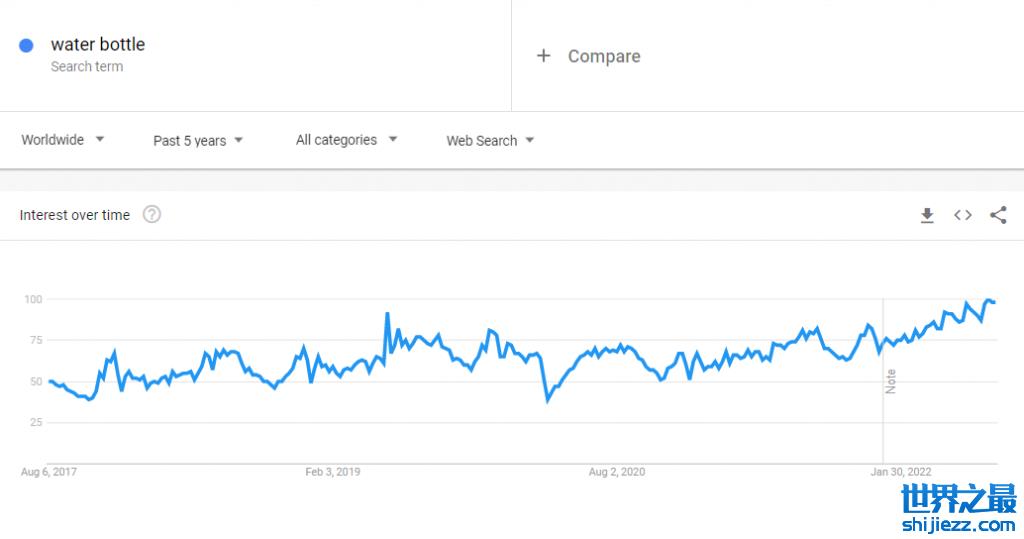The width and height of the screenshot is (1024, 539).
Task: Open the Worldwide region dropdown
Action: pos(63,140)
